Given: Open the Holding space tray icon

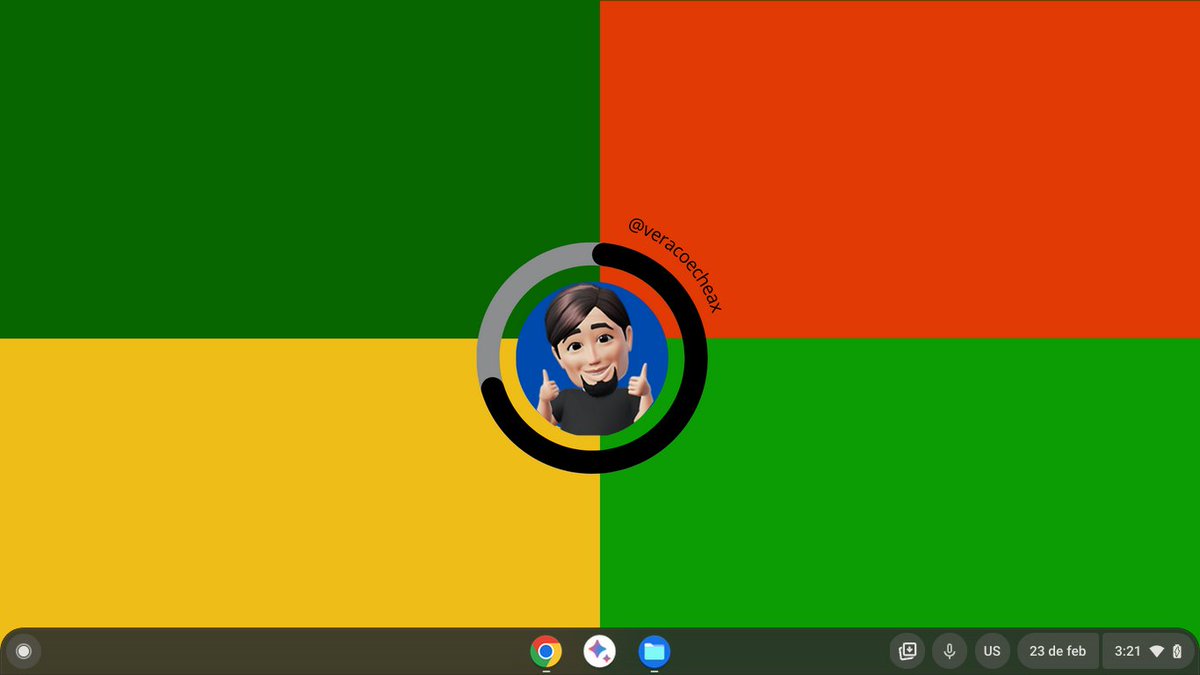Looking at the screenshot, I should click(907, 651).
